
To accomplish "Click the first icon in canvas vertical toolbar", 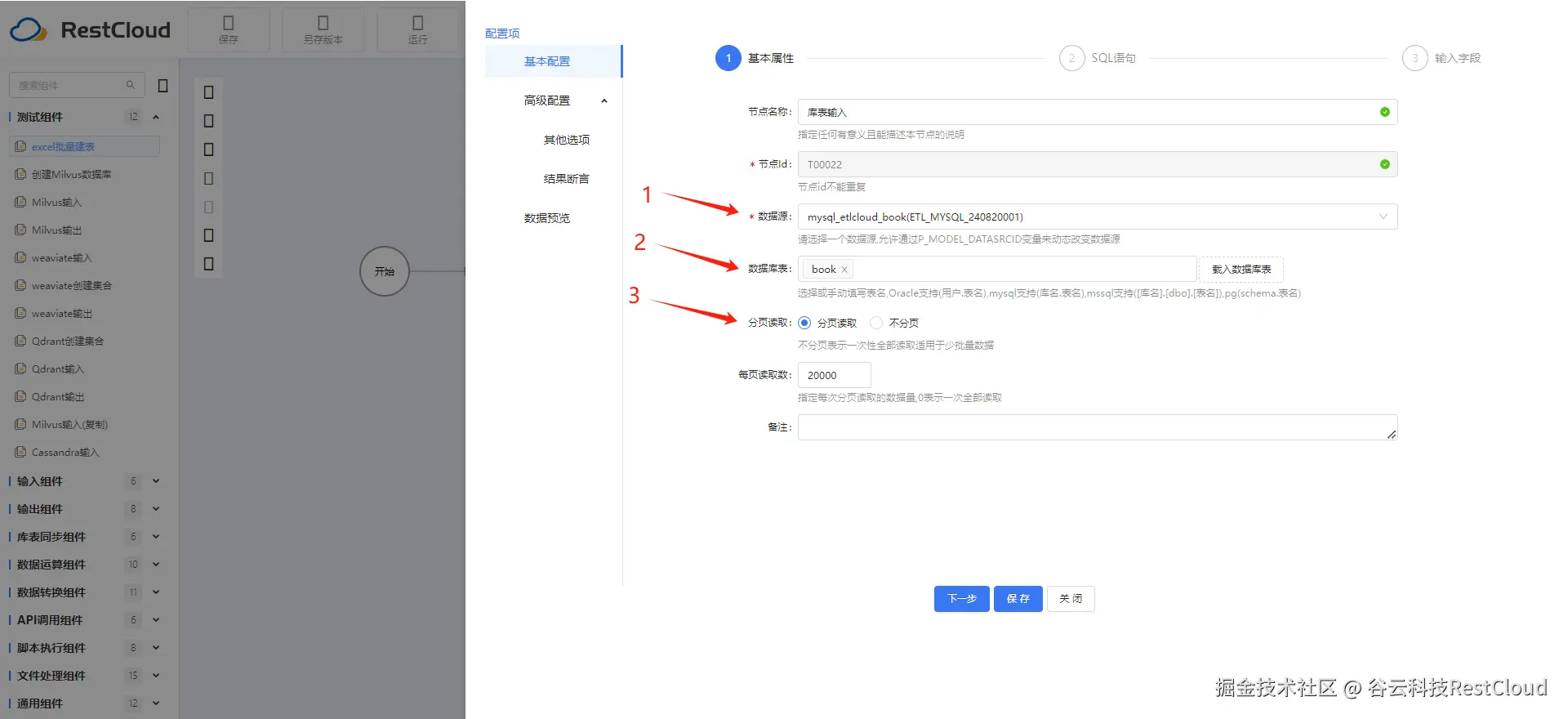I will [x=208, y=92].
